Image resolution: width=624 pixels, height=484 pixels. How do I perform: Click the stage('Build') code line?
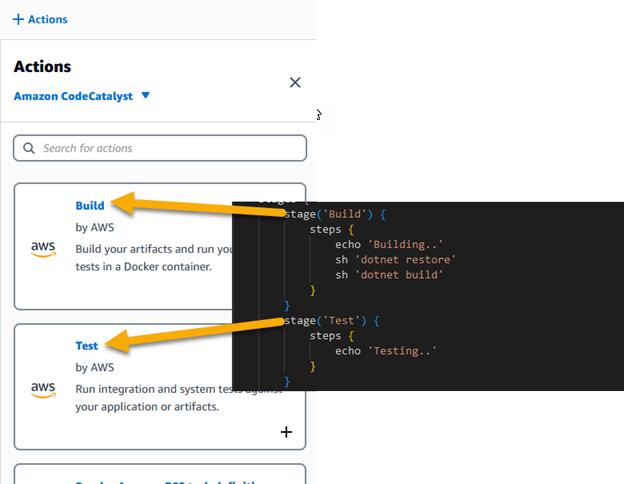point(335,214)
